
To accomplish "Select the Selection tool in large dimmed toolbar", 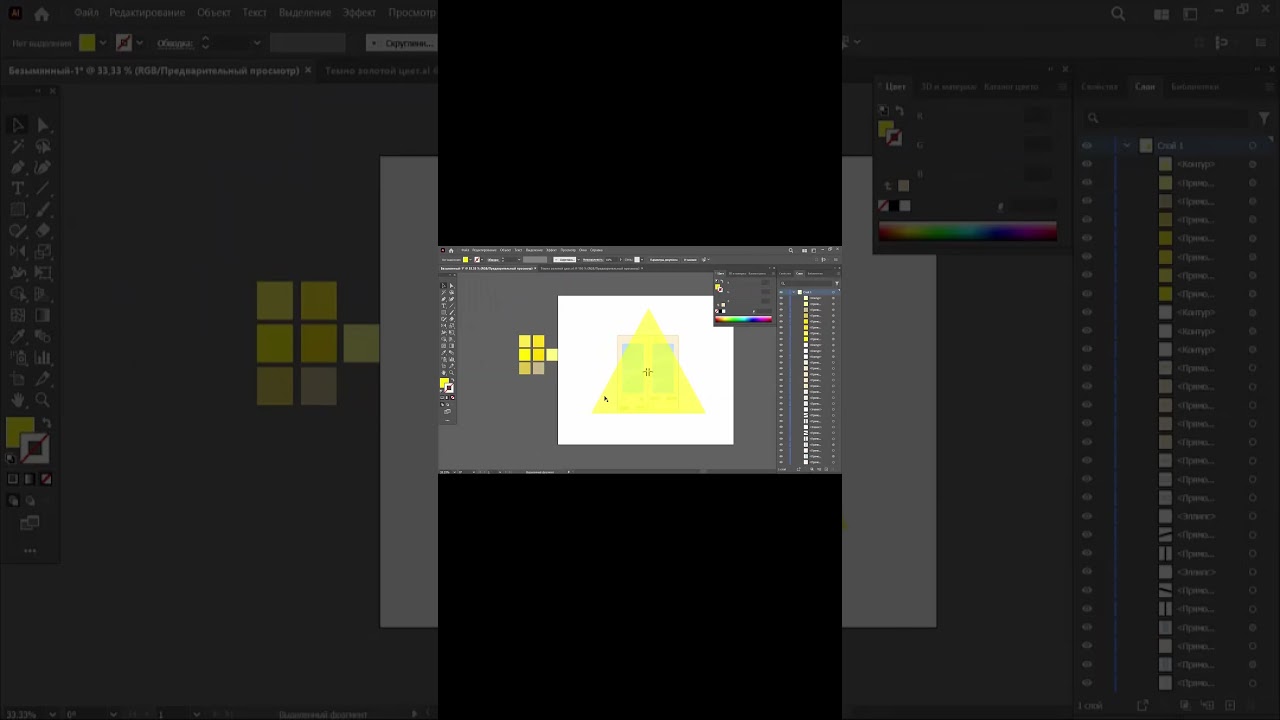I will click(18, 125).
